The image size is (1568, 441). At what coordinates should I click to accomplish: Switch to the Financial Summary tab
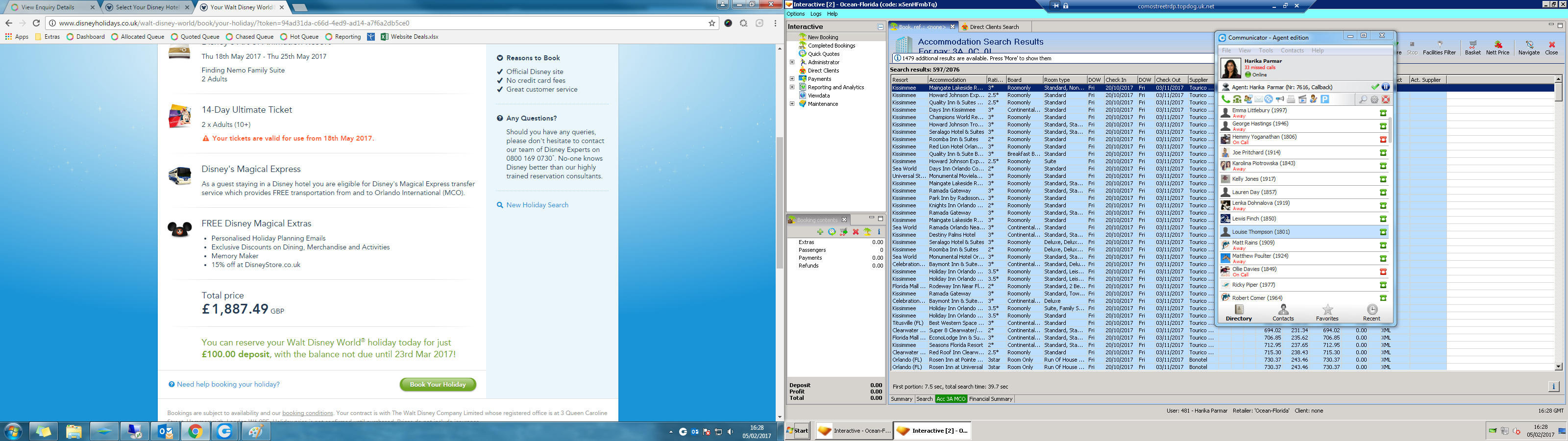990,399
